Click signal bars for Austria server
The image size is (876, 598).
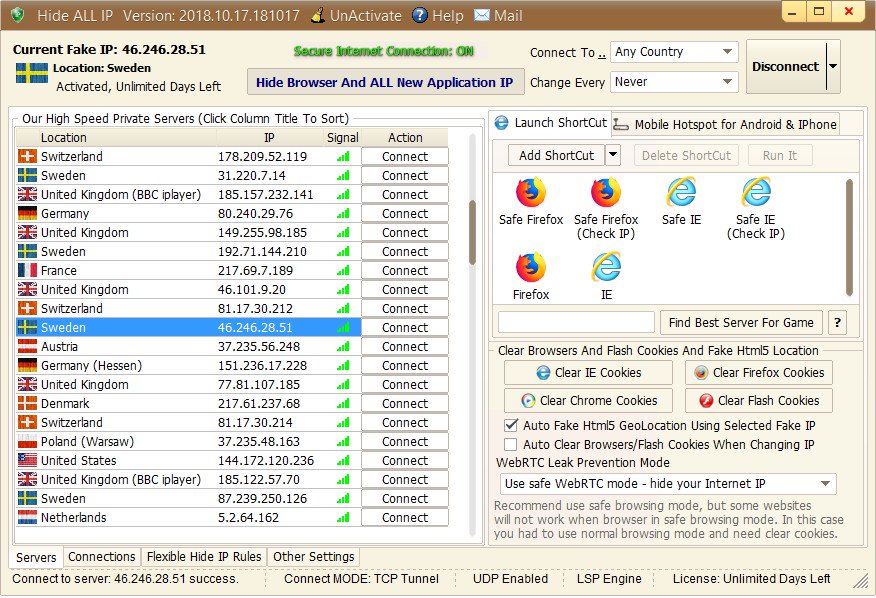click(x=343, y=347)
